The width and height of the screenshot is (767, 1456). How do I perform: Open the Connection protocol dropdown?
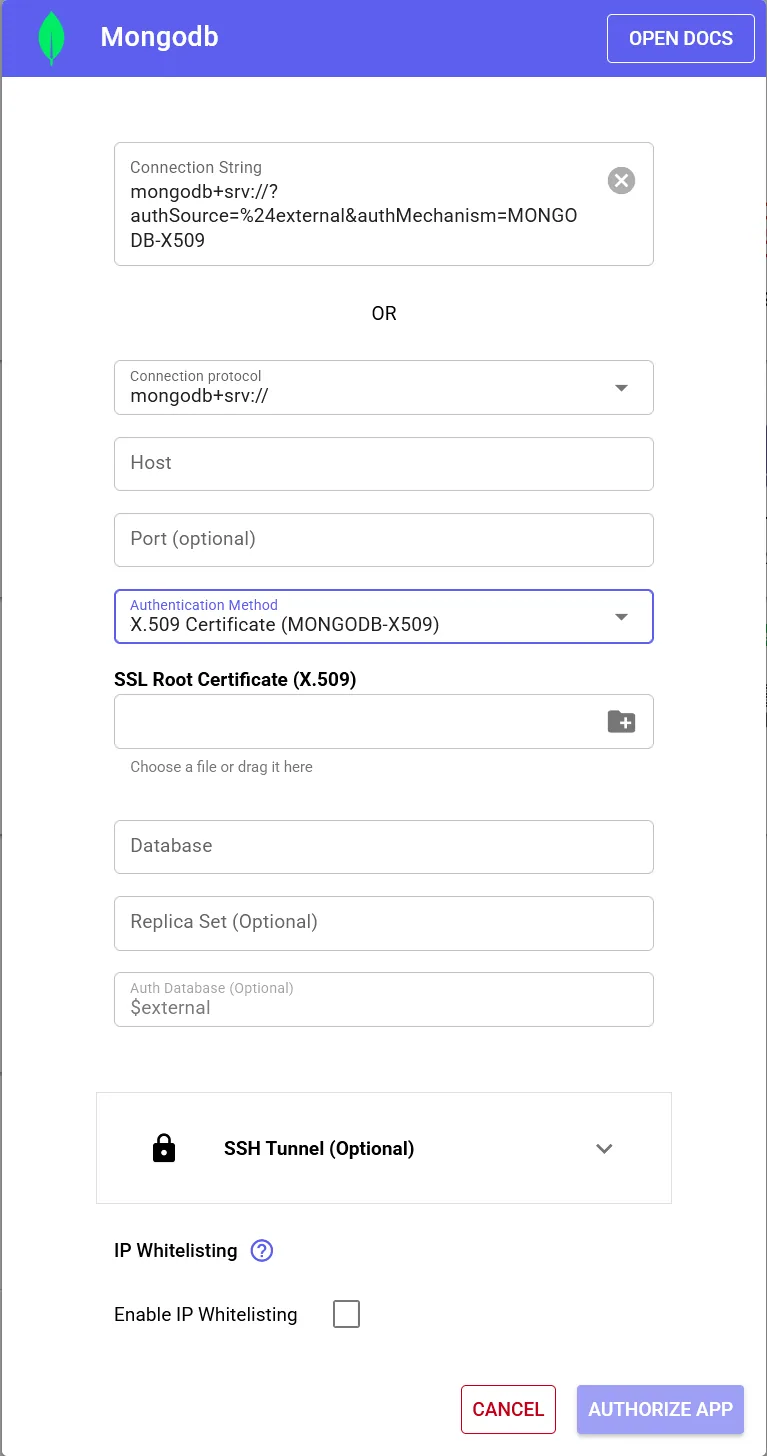(x=384, y=387)
